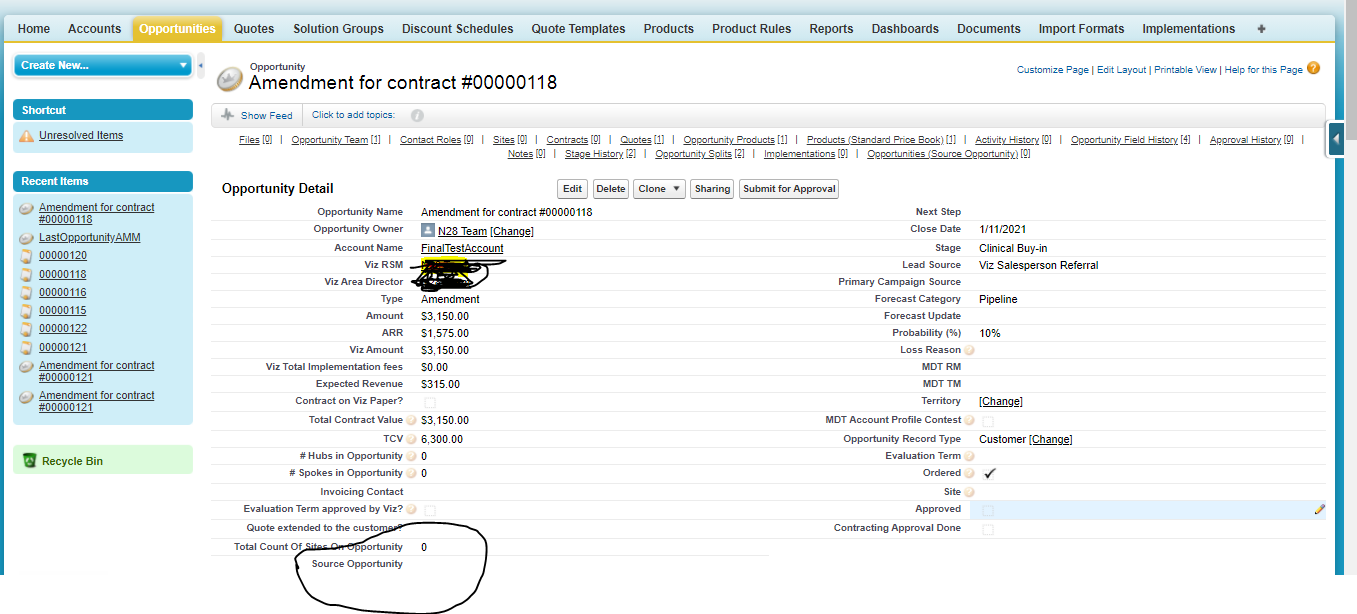Collapse the sidebar with the arrow handle

(x=200, y=65)
